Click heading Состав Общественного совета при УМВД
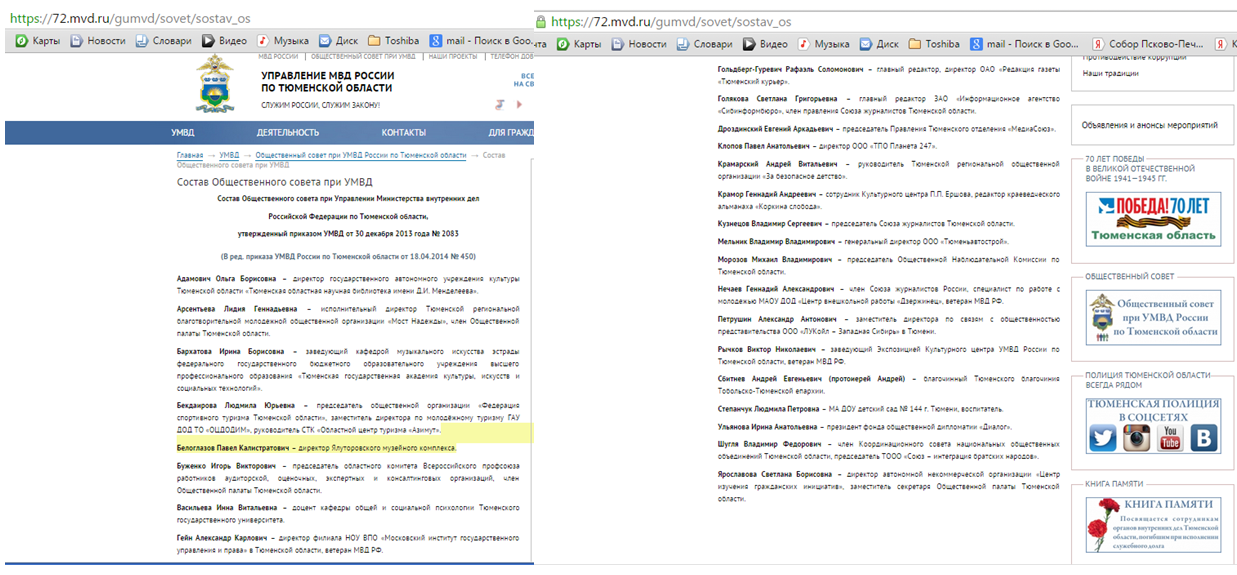The image size is (1237, 575). point(276,182)
